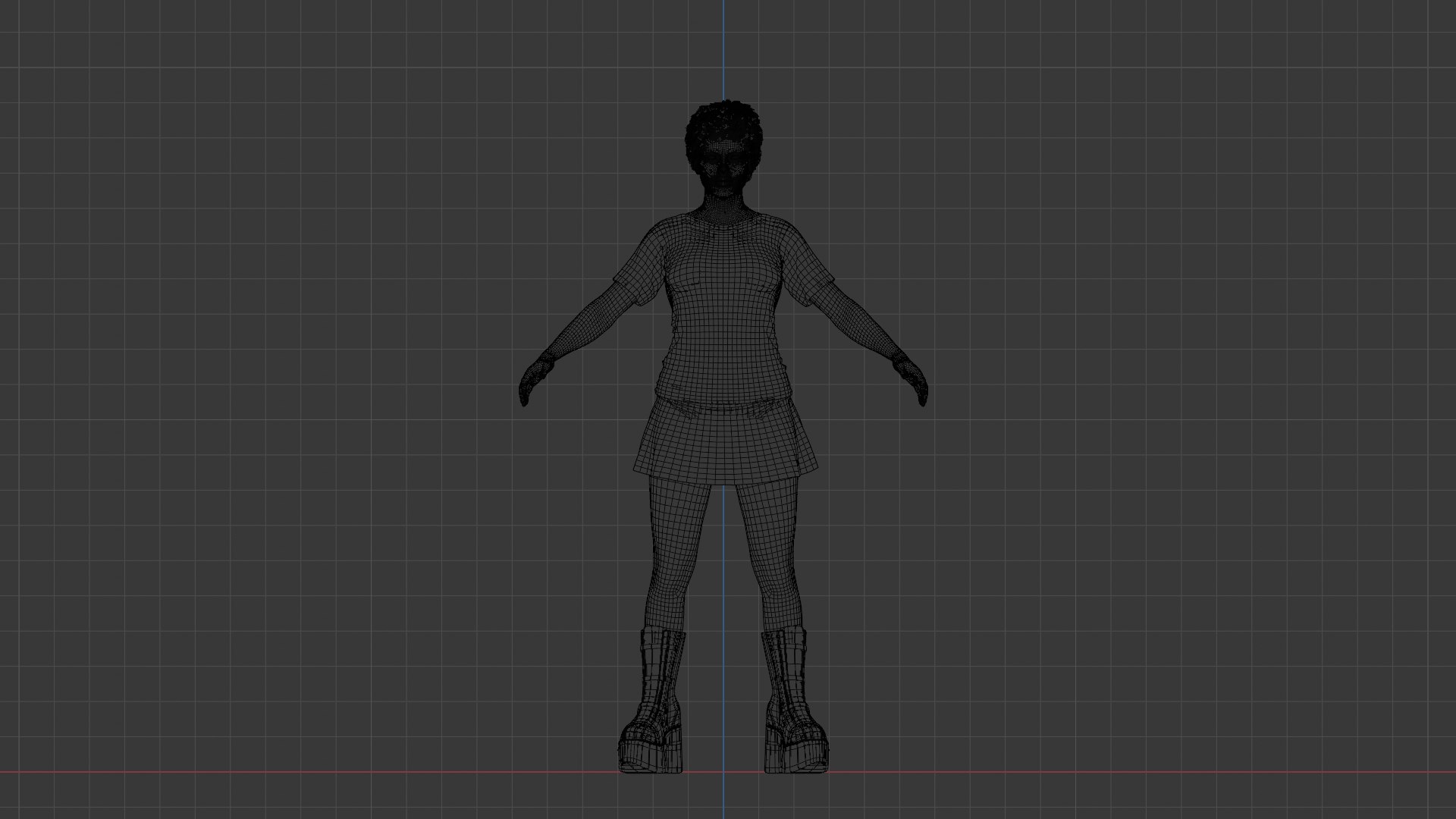Click the platform boot on the viewer's left

point(653,701)
